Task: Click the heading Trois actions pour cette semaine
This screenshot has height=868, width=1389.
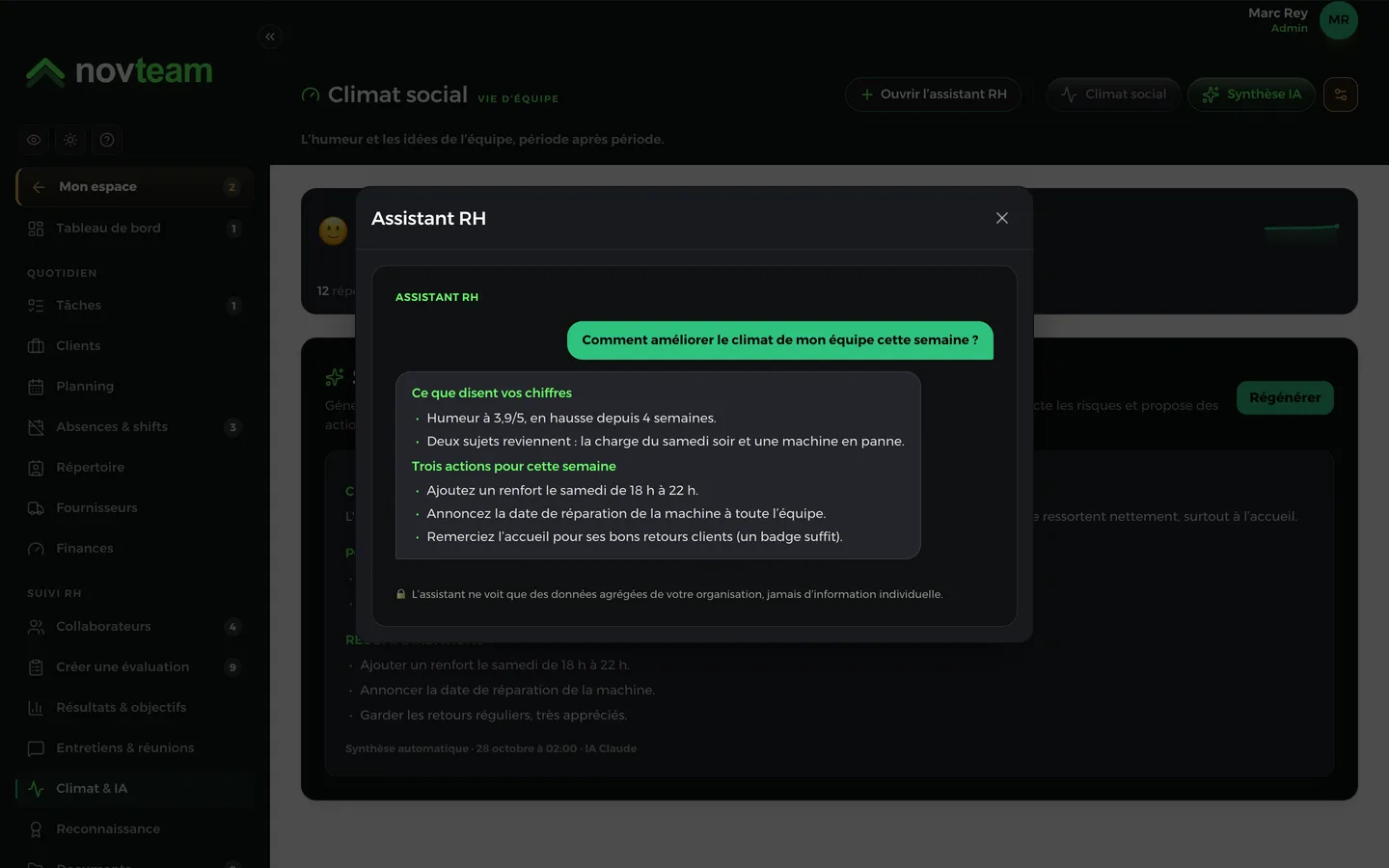Action: (514, 466)
